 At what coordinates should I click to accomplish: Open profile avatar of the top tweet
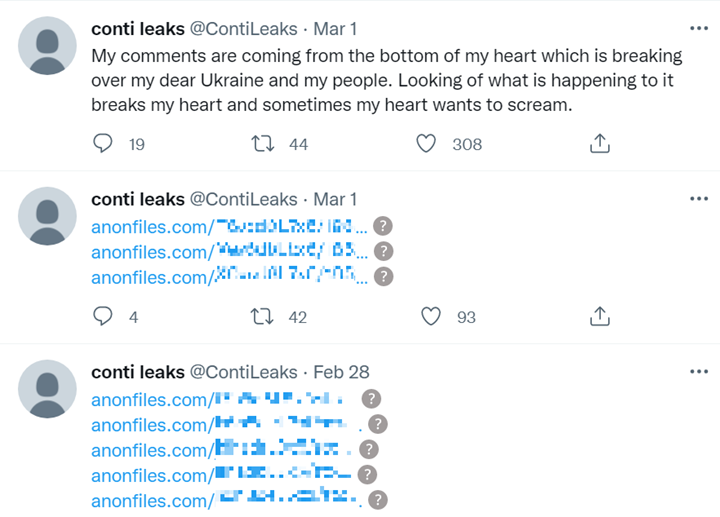(x=47, y=45)
